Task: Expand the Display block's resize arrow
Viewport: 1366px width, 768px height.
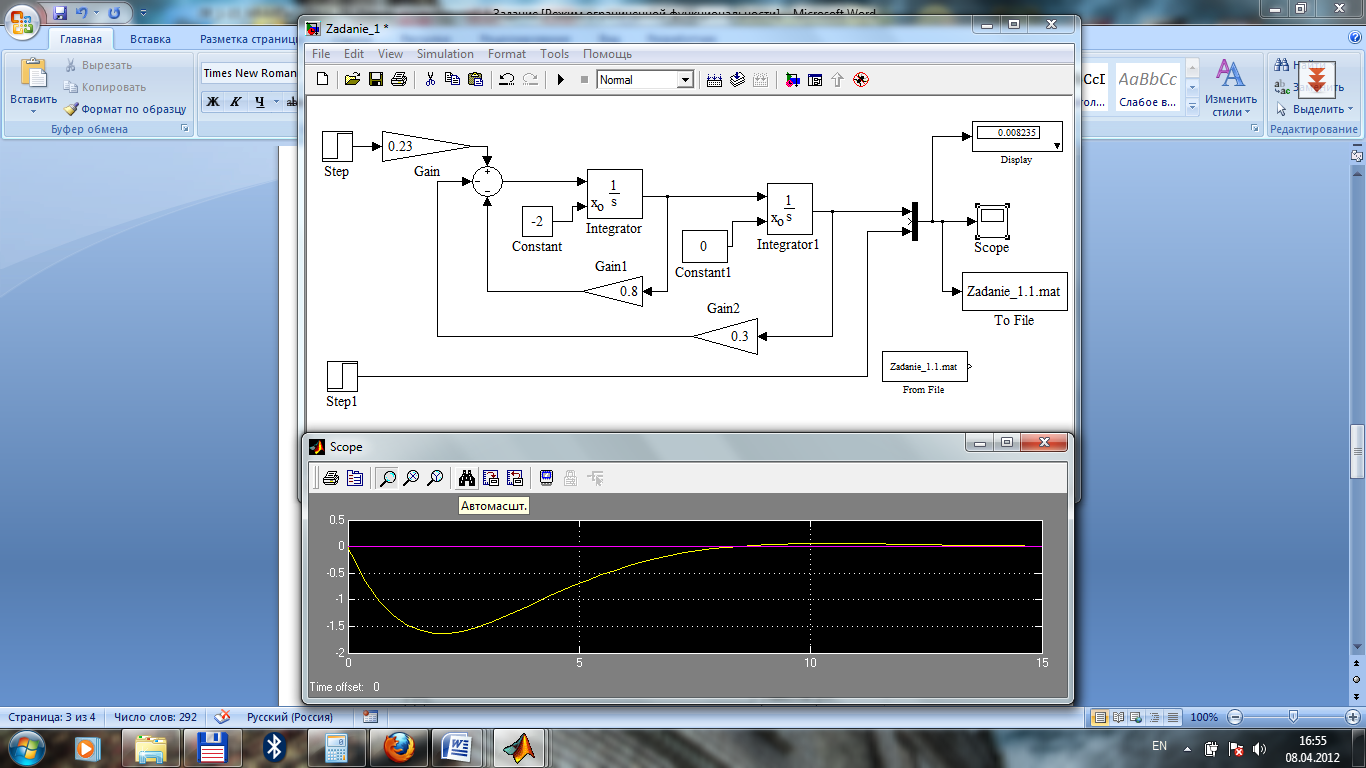Action: (x=1056, y=146)
